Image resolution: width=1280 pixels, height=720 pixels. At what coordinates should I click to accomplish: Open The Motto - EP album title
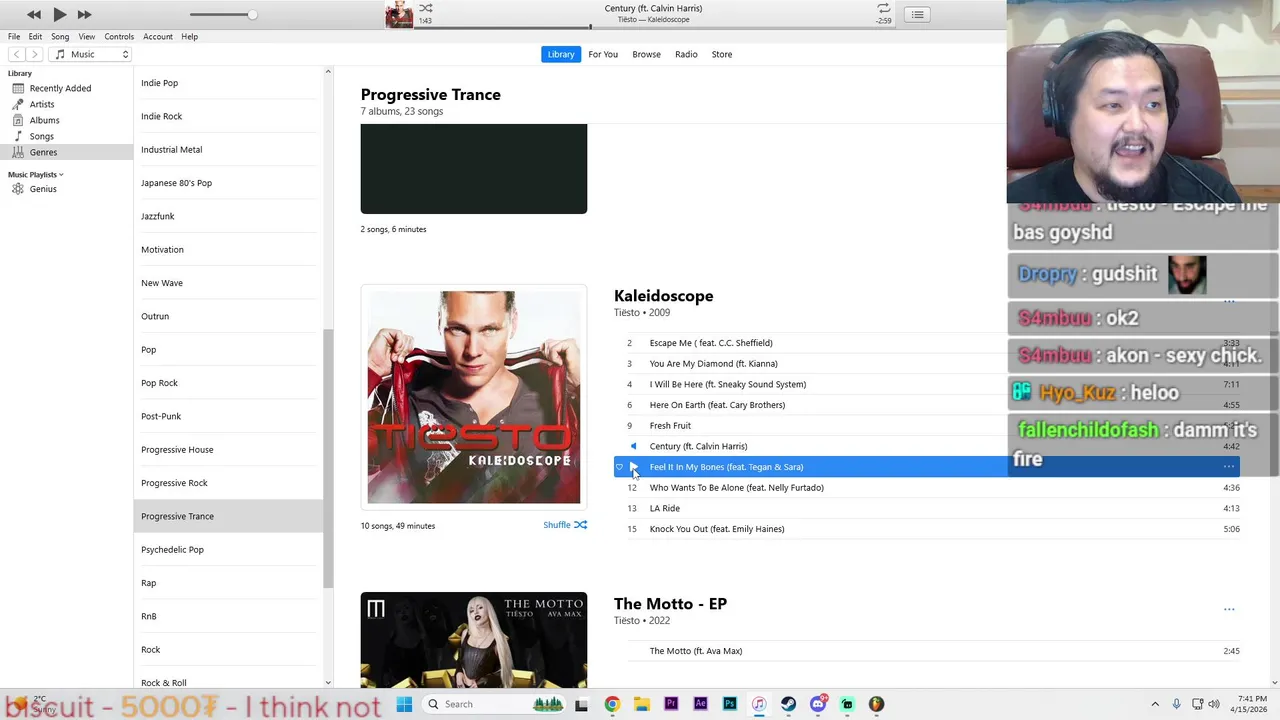click(670, 604)
